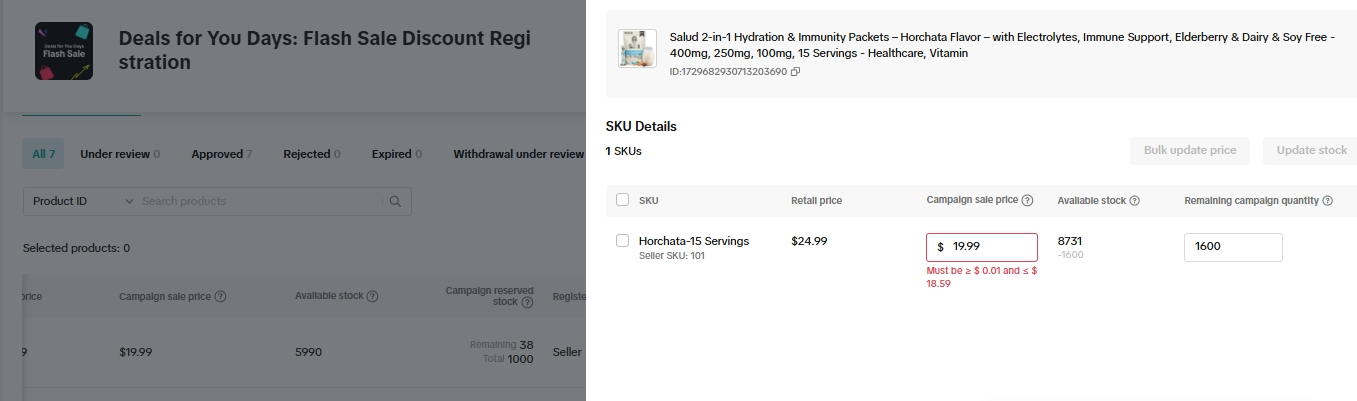
Task: Switch to the Under review tab
Action: (119, 154)
